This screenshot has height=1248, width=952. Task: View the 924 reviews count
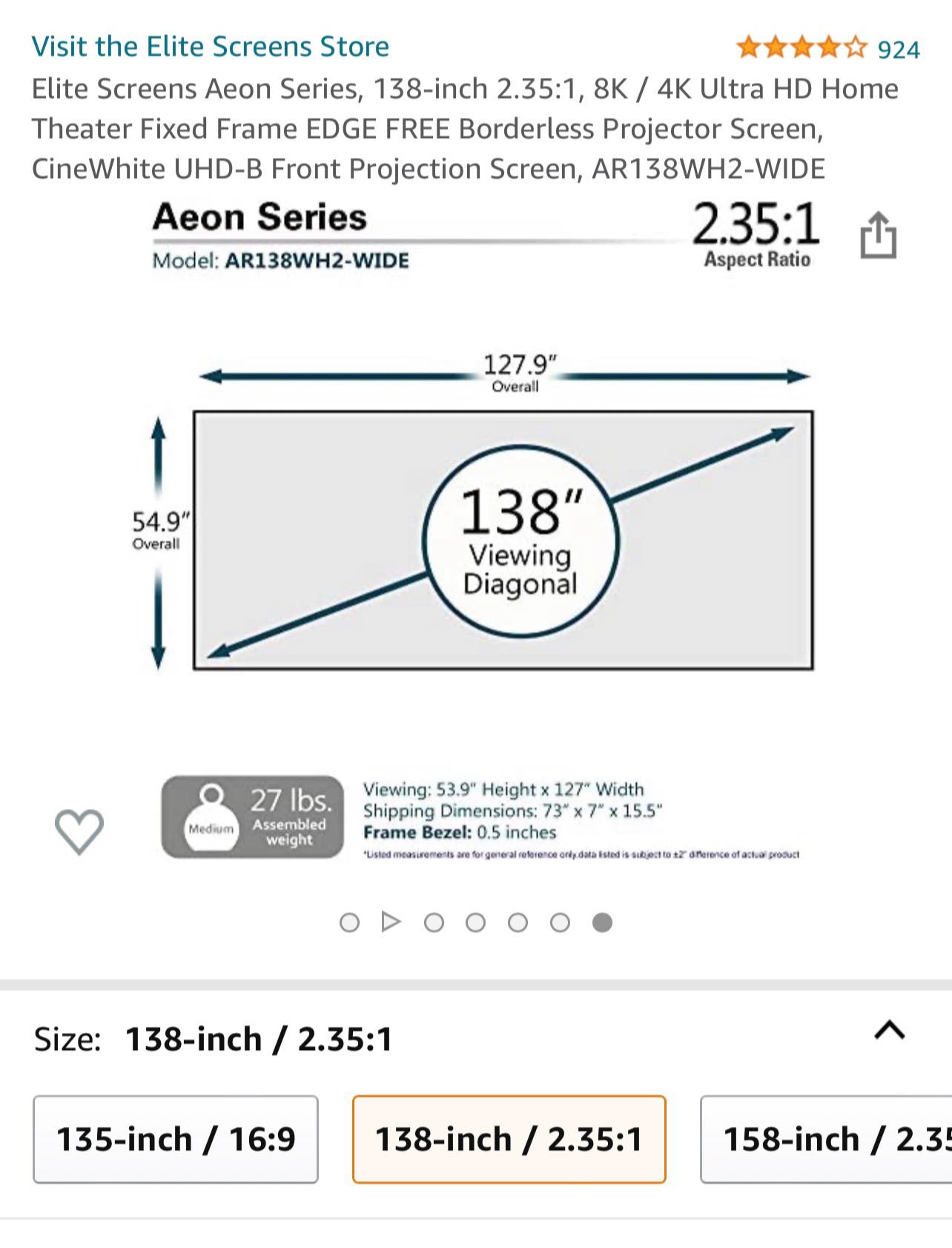tap(899, 50)
